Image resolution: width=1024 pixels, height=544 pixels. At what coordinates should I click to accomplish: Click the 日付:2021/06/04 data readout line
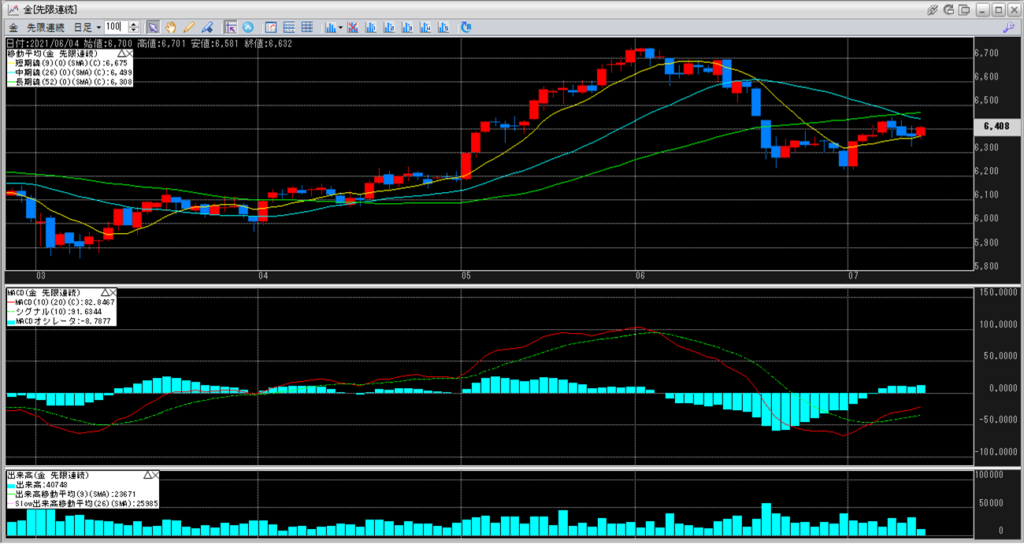(x=150, y=44)
